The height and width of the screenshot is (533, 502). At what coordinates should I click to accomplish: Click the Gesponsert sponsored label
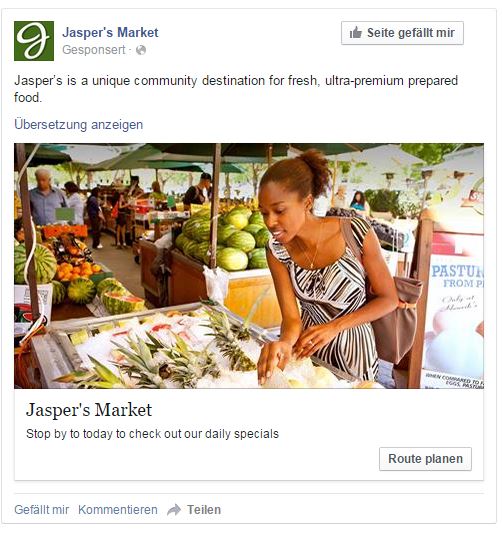pos(94,50)
